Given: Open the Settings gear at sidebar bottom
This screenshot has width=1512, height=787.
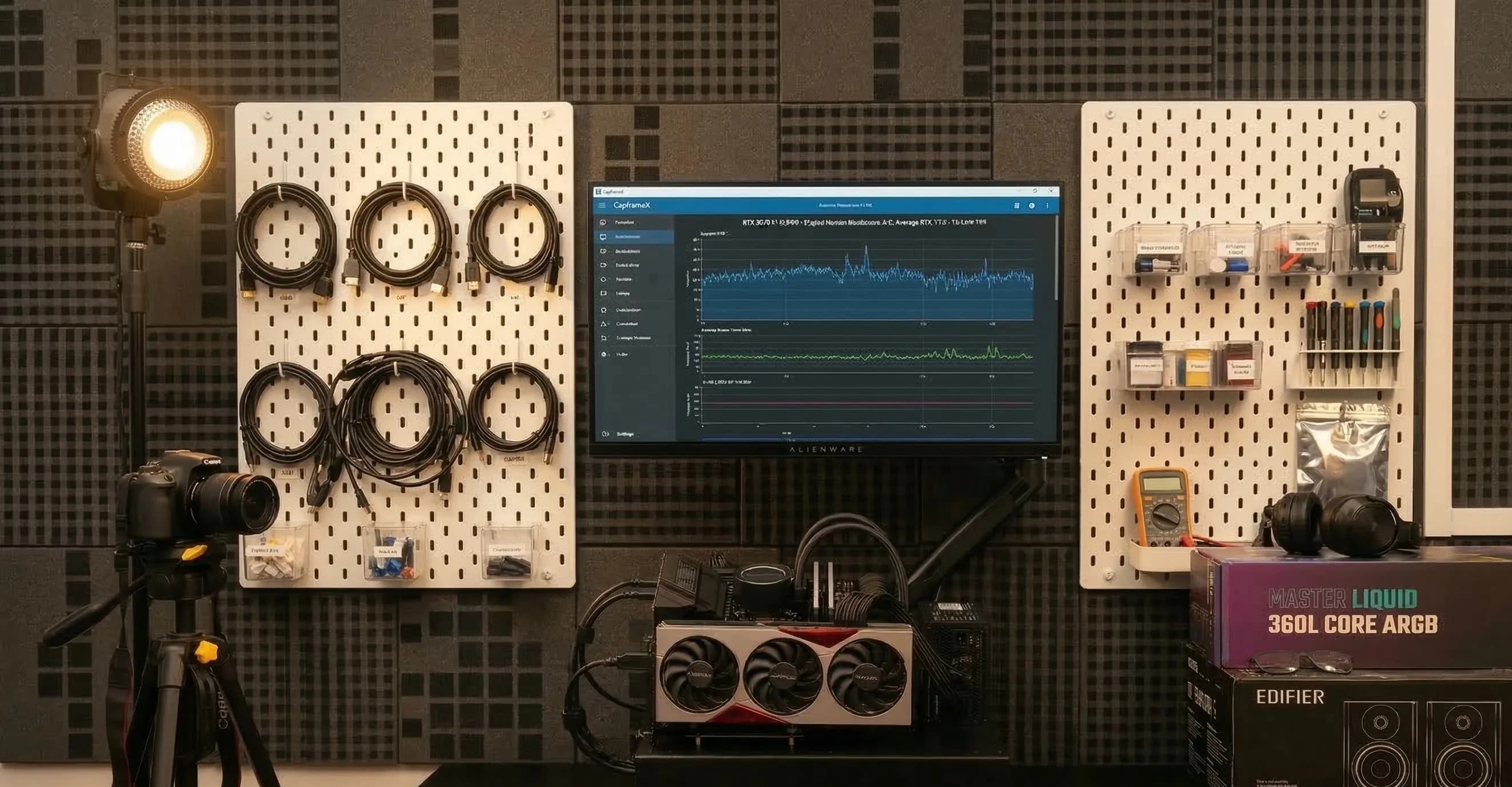Looking at the screenshot, I should [x=603, y=434].
